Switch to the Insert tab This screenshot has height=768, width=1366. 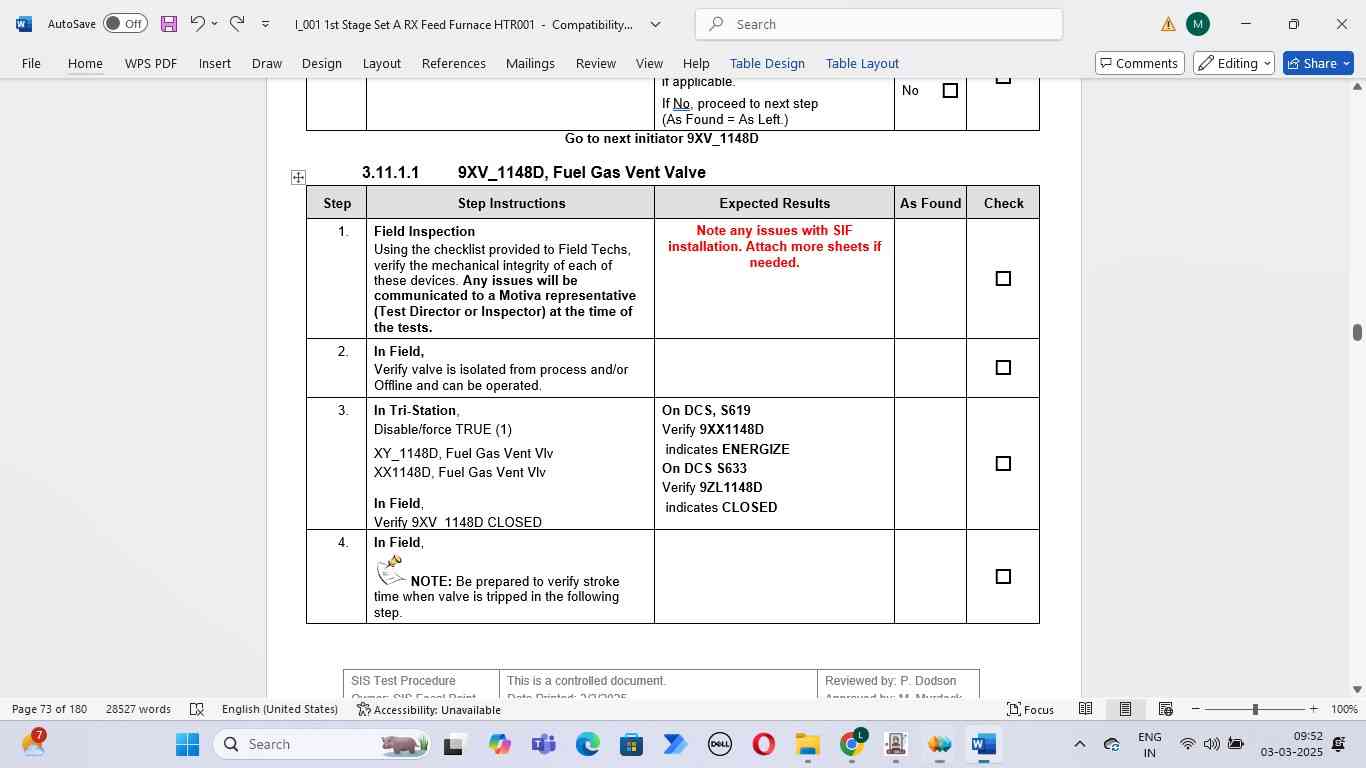[x=215, y=63]
